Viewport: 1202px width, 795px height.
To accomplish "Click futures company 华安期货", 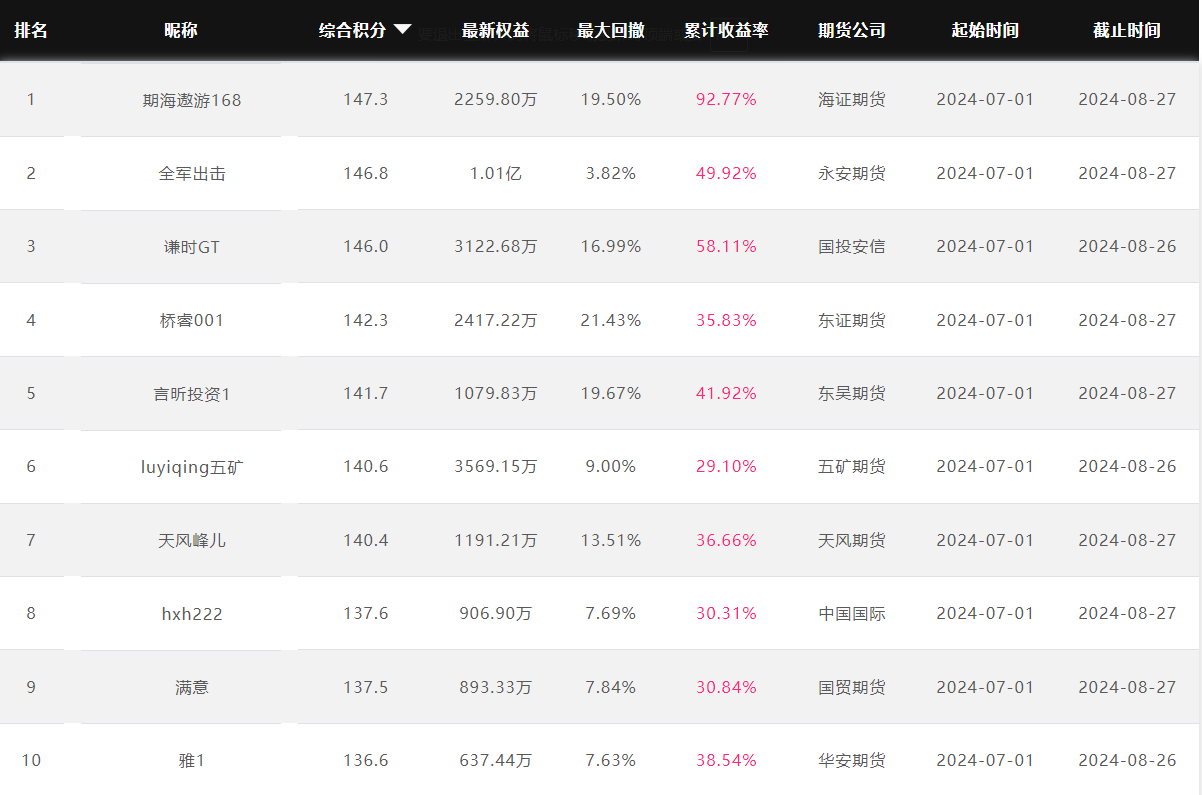I will [852, 760].
